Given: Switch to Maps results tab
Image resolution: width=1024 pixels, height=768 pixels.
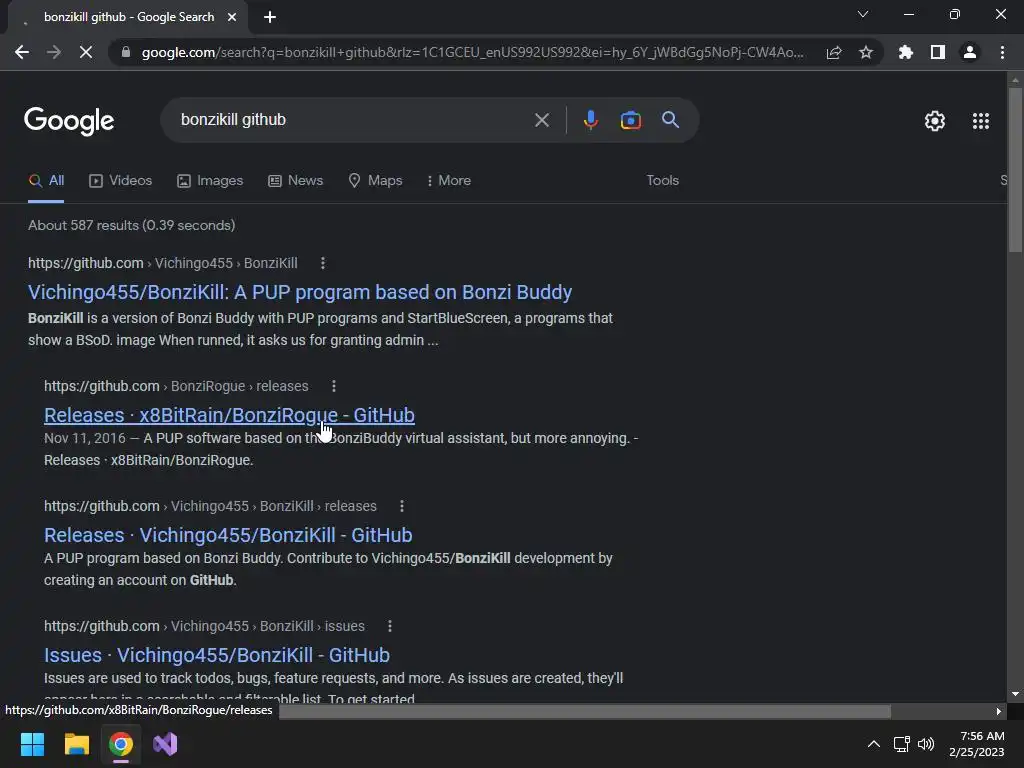Looking at the screenshot, I should (375, 181).
